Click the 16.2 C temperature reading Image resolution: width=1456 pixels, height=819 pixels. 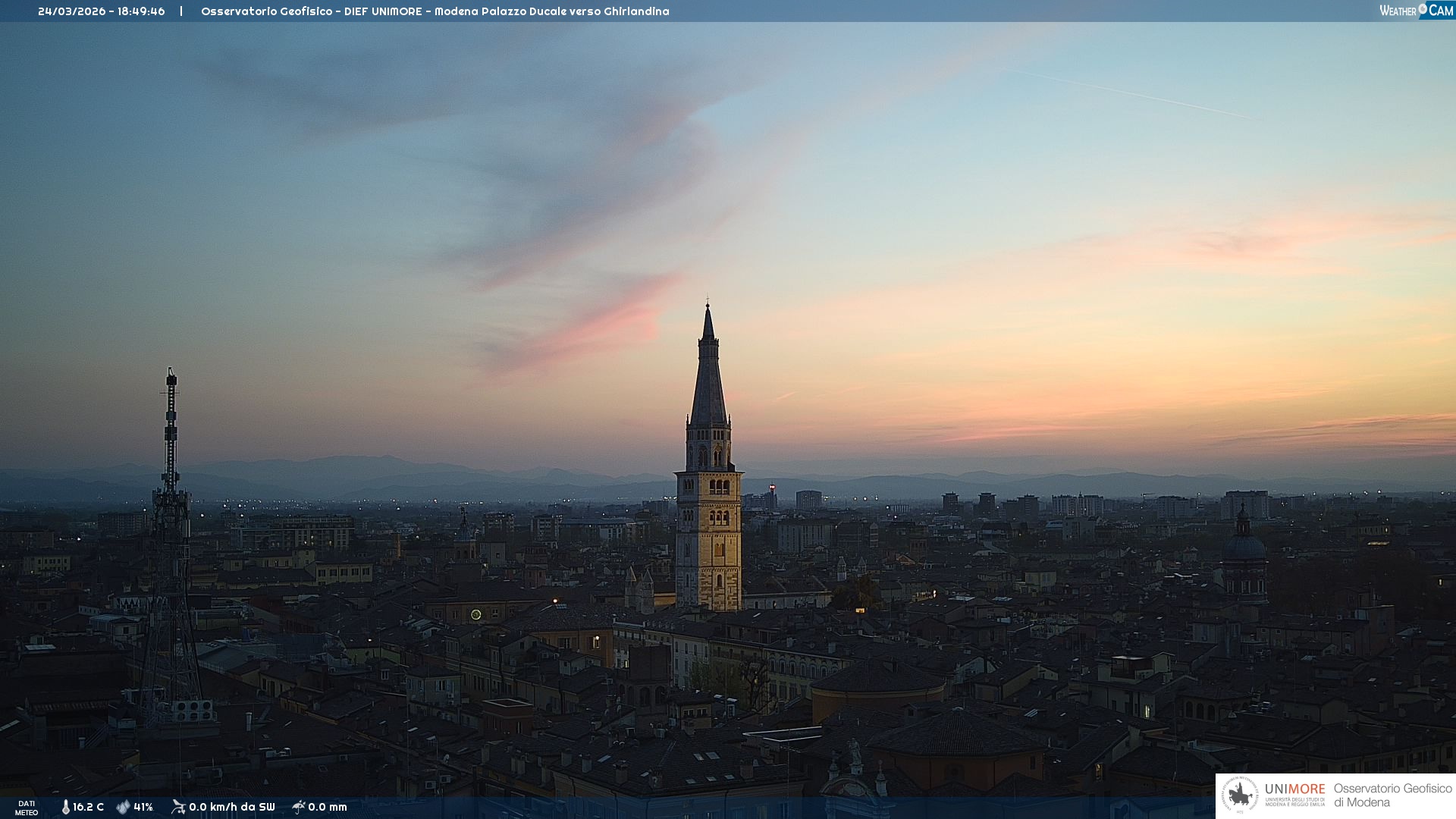click(x=88, y=807)
